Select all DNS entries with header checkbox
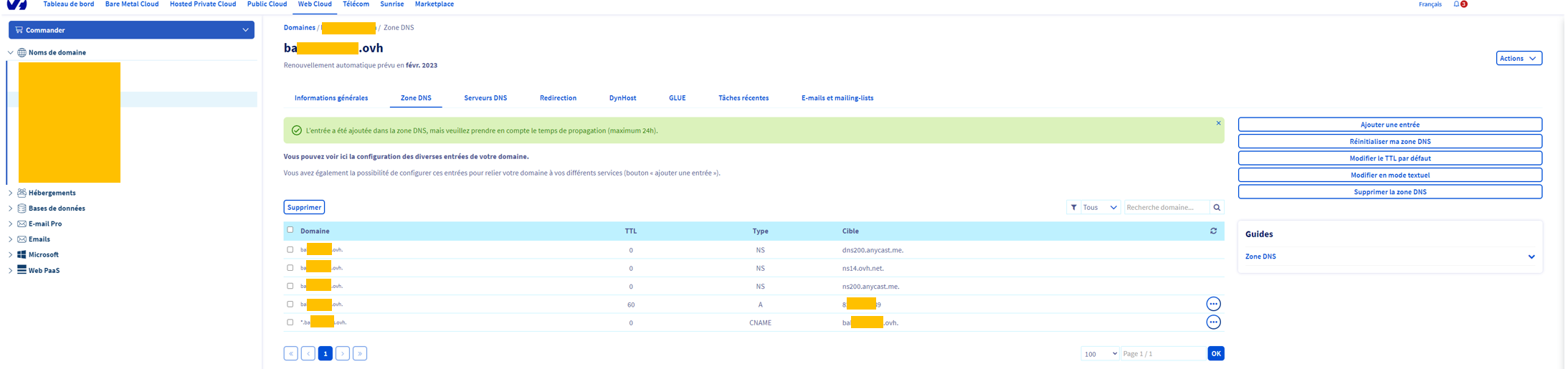The image size is (1568, 369). point(290,230)
